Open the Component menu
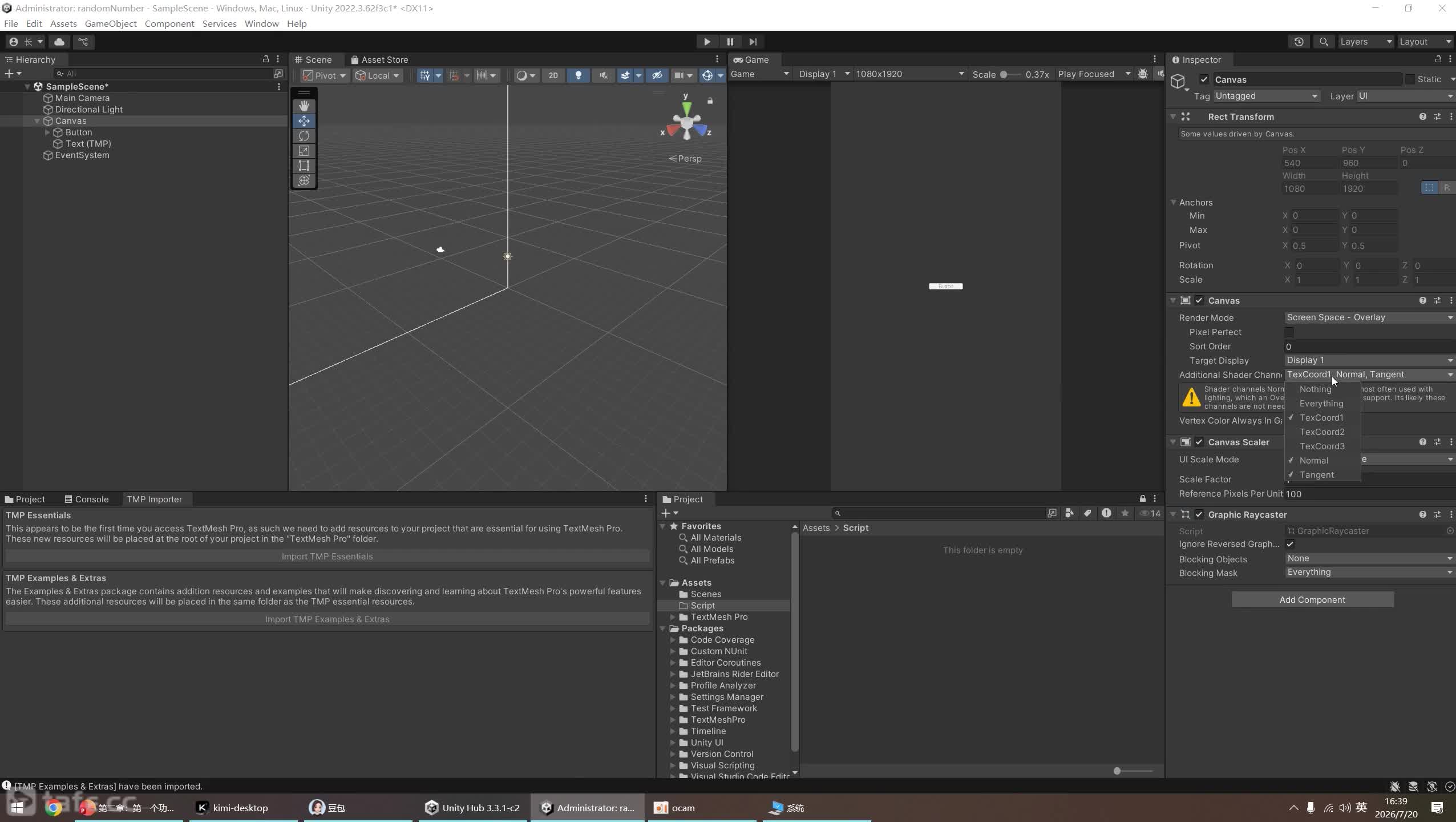Image resolution: width=1456 pixels, height=822 pixels. pos(169,23)
